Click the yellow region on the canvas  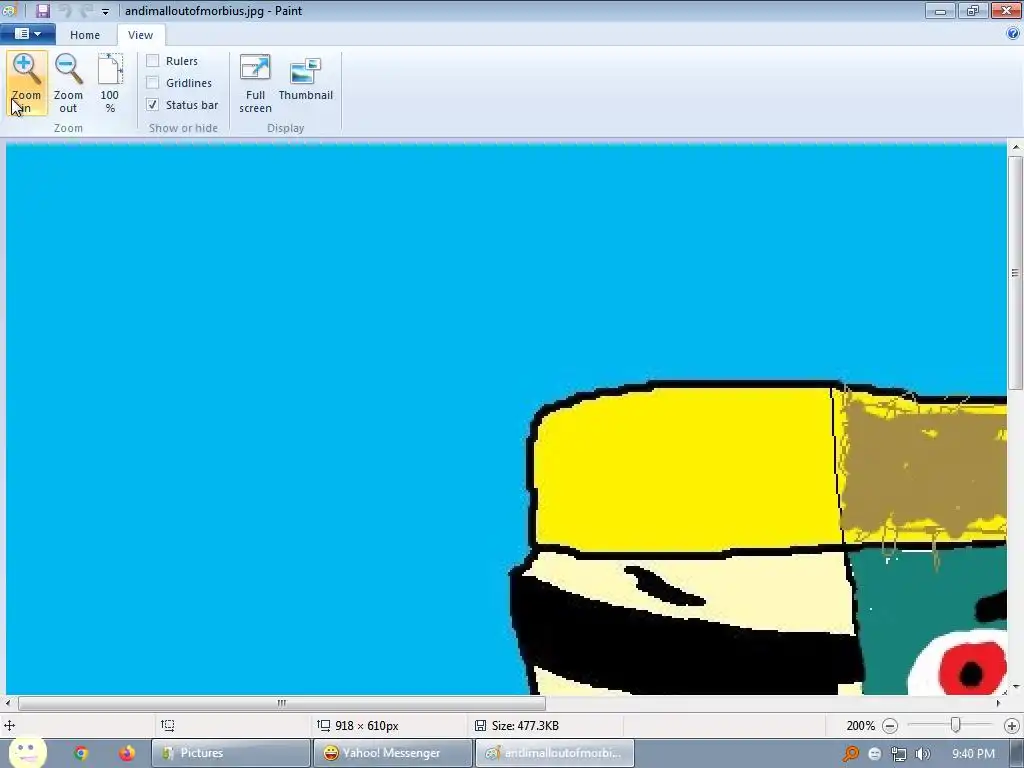(x=686, y=470)
